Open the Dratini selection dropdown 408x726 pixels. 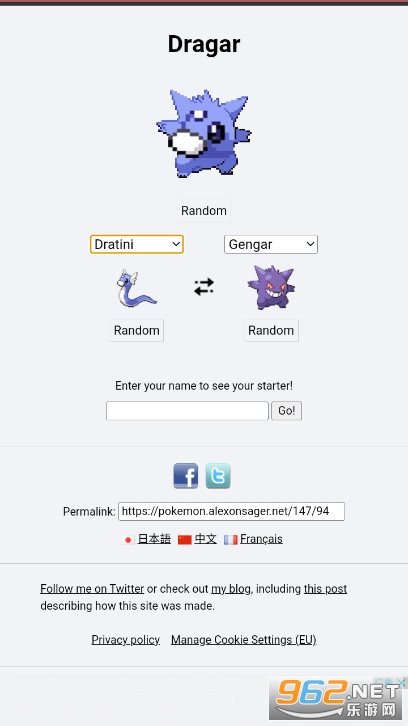137,244
